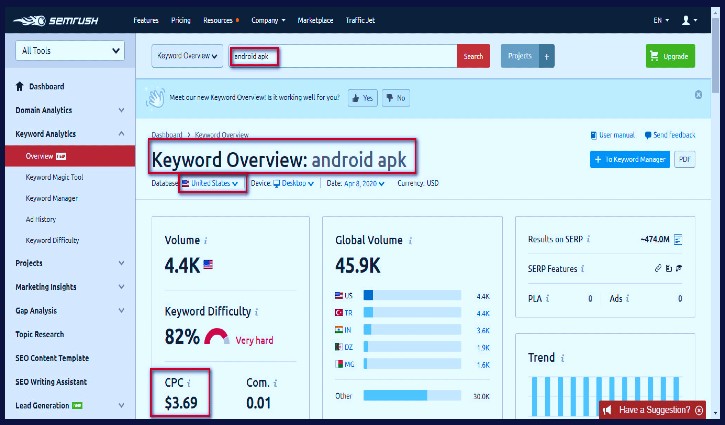The height and width of the screenshot is (425, 725).
Task: Open Ad History
Action: [x=41, y=220]
